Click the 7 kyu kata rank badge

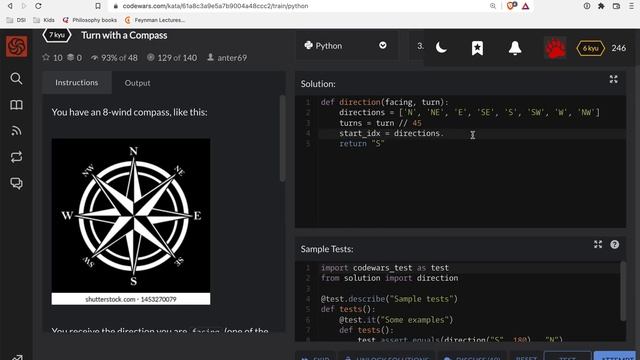click(x=57, y=35)
